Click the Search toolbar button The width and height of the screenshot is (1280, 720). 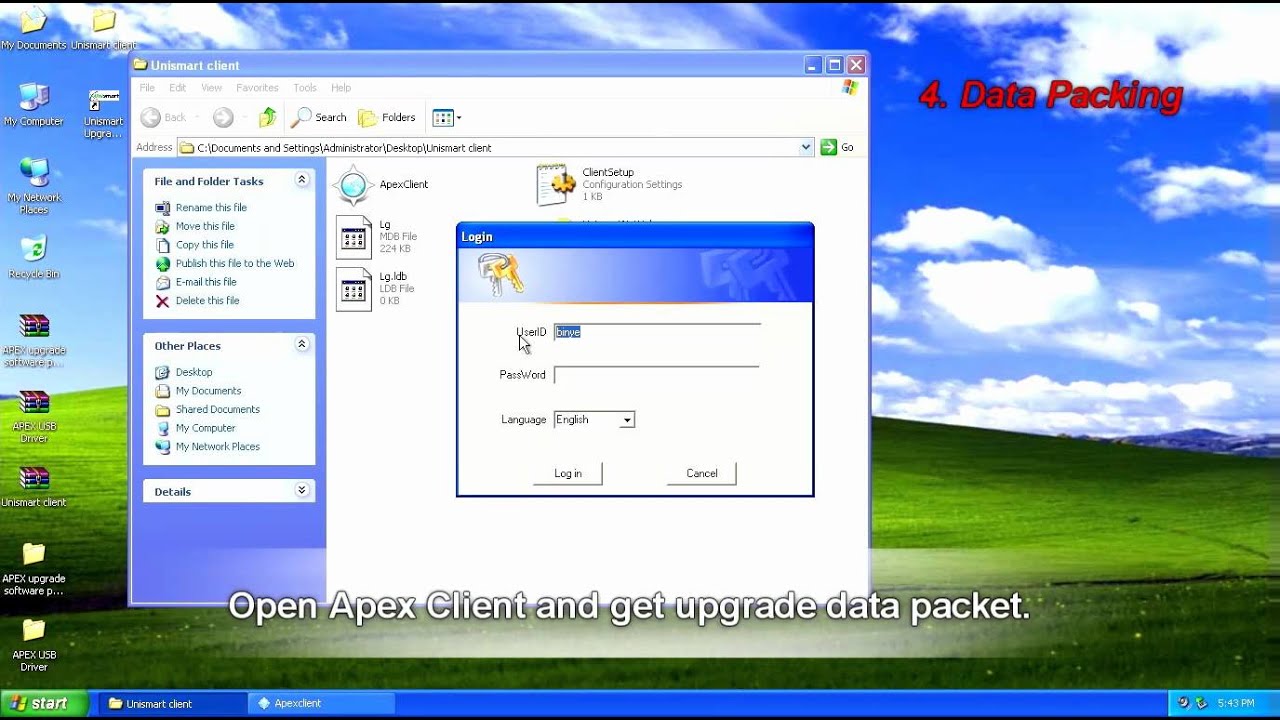[319, 118]
